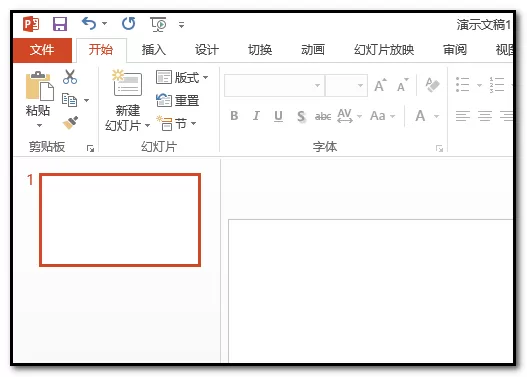The width and height of the screenshot is (527, 377).
Task: Cut selection with scissors icon
Action: tap(70, 77)
